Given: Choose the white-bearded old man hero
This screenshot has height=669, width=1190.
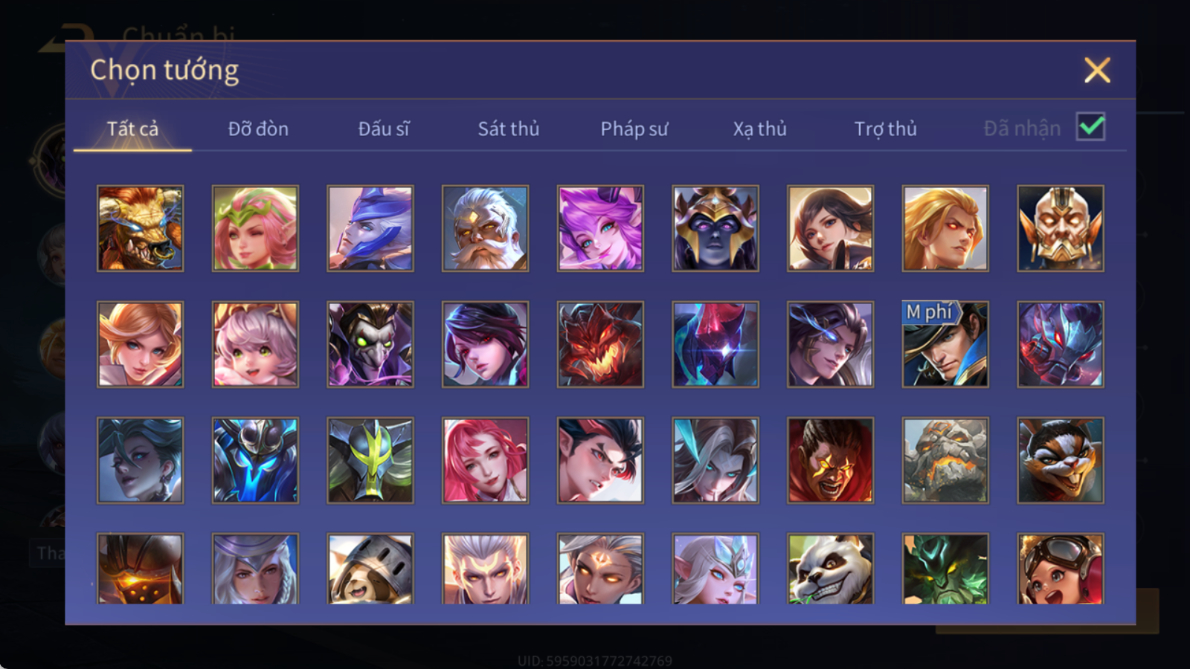Looking at the screenshot, I should tap(486, 228).
